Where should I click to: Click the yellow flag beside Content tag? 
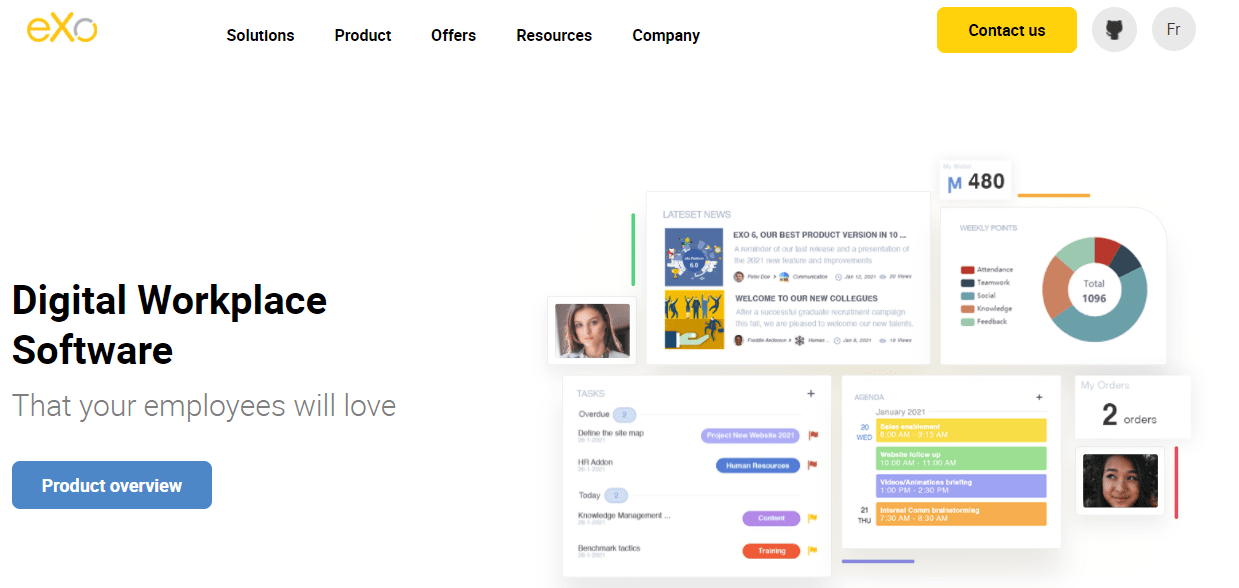813,518
